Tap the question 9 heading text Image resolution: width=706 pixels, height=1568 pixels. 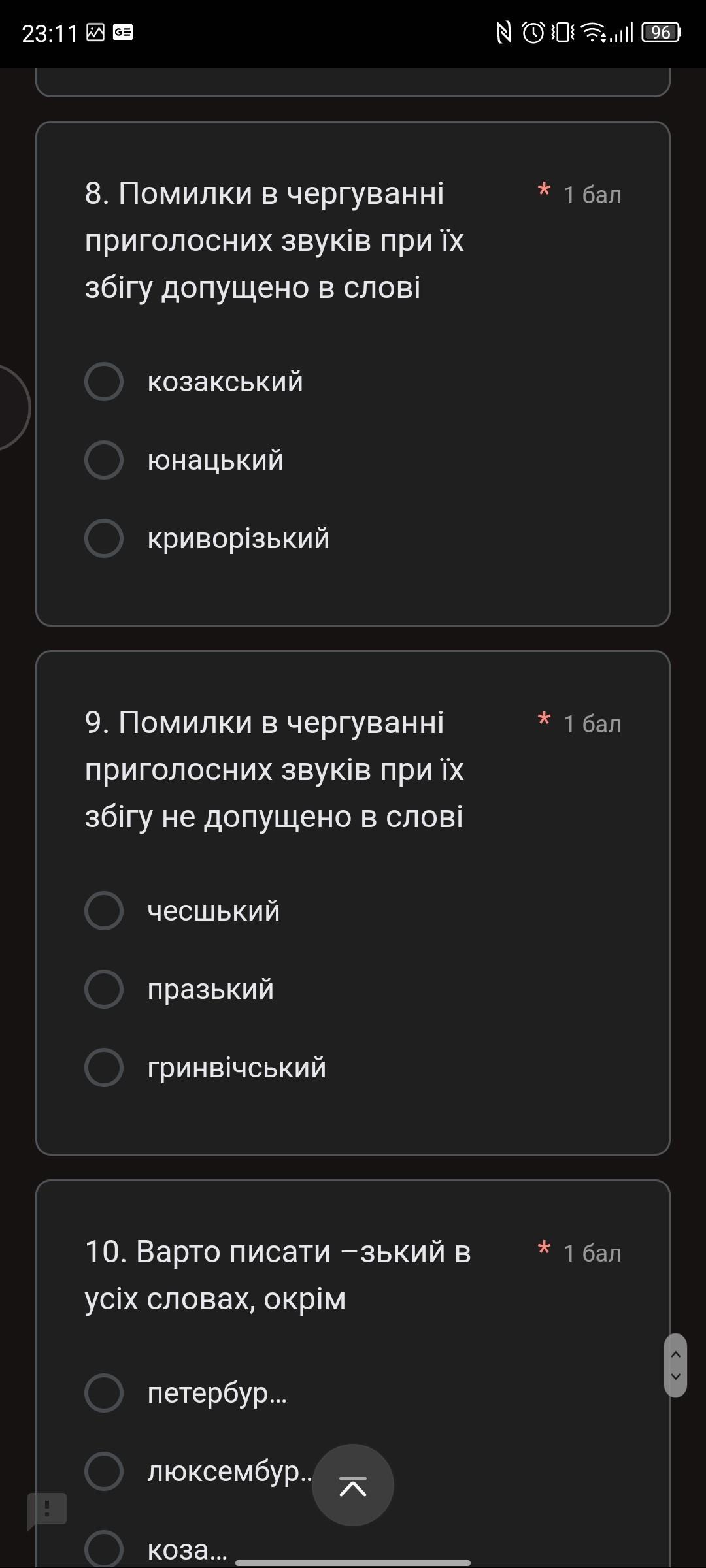(275, 770)
